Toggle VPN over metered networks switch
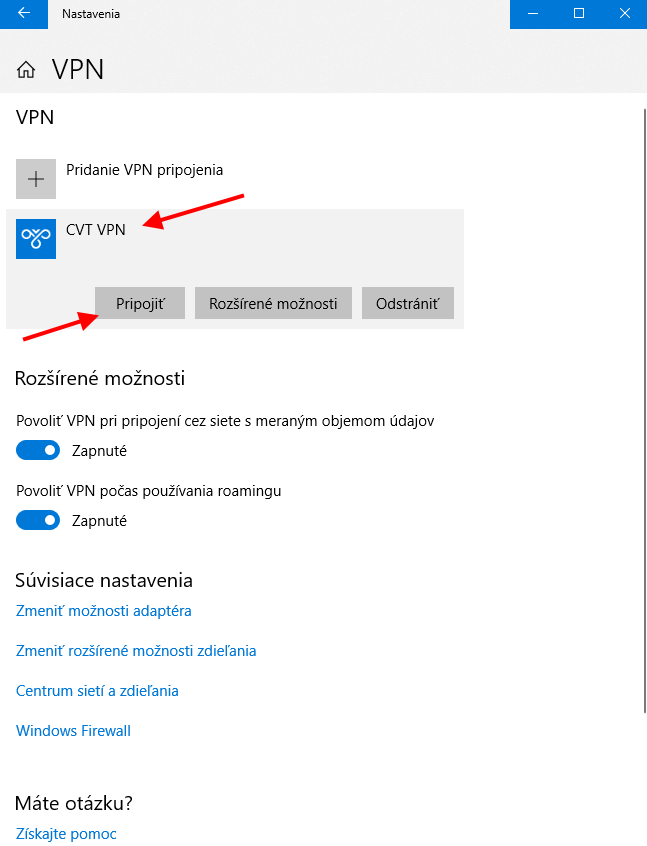647x846 pixels. pyautogui.click(x=38, y=450)
